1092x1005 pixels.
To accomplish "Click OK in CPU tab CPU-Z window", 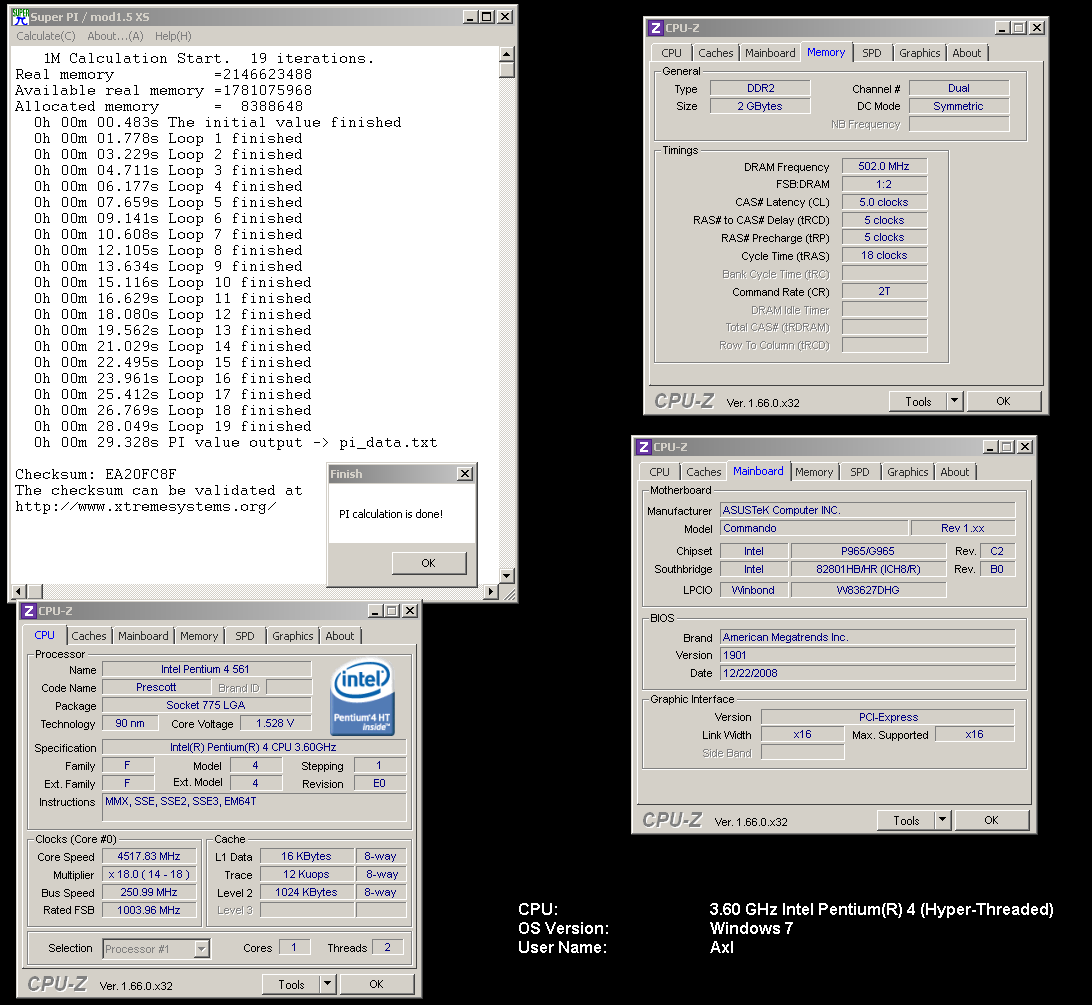I will 376,984.
